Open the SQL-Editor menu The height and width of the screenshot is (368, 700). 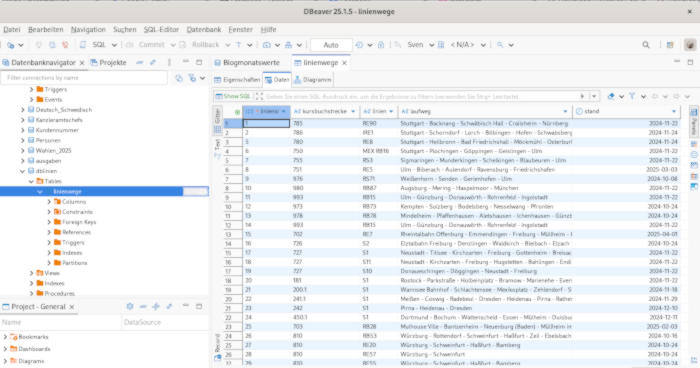161,29
